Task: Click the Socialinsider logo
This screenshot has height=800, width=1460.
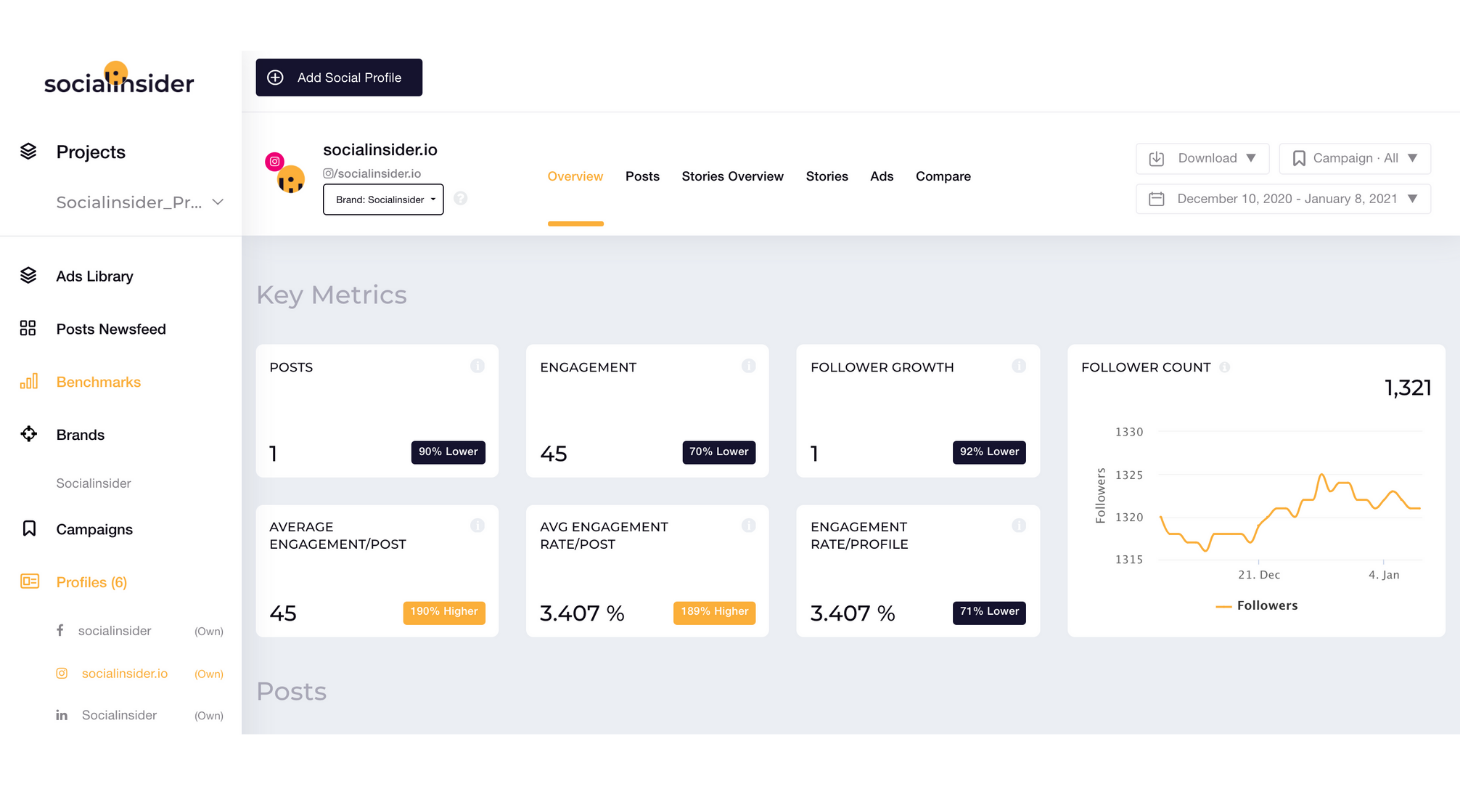Action: (x=119, y=78)
